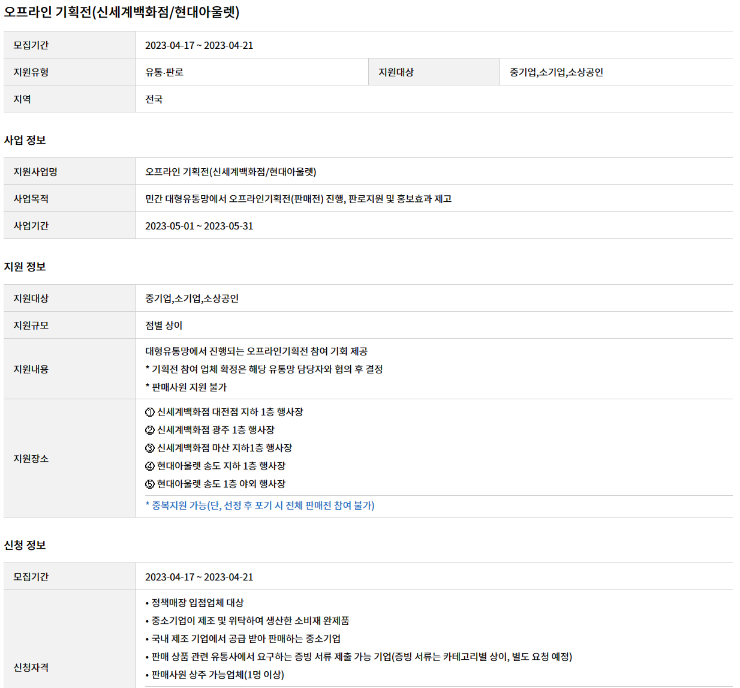
Task: Click the 사업목적 row label
Action: point(31,199)
